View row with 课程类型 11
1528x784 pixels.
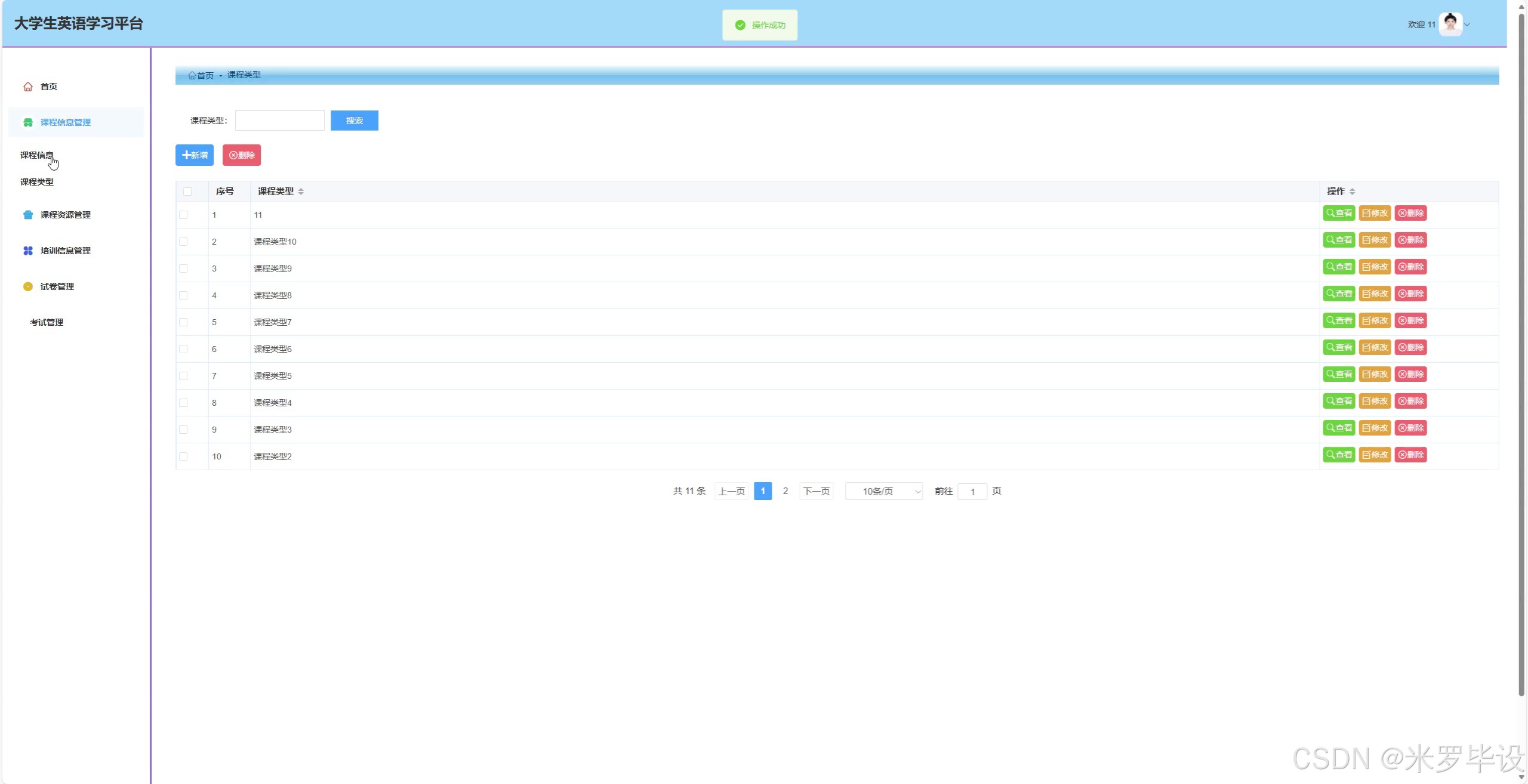tap(1339, 213)
